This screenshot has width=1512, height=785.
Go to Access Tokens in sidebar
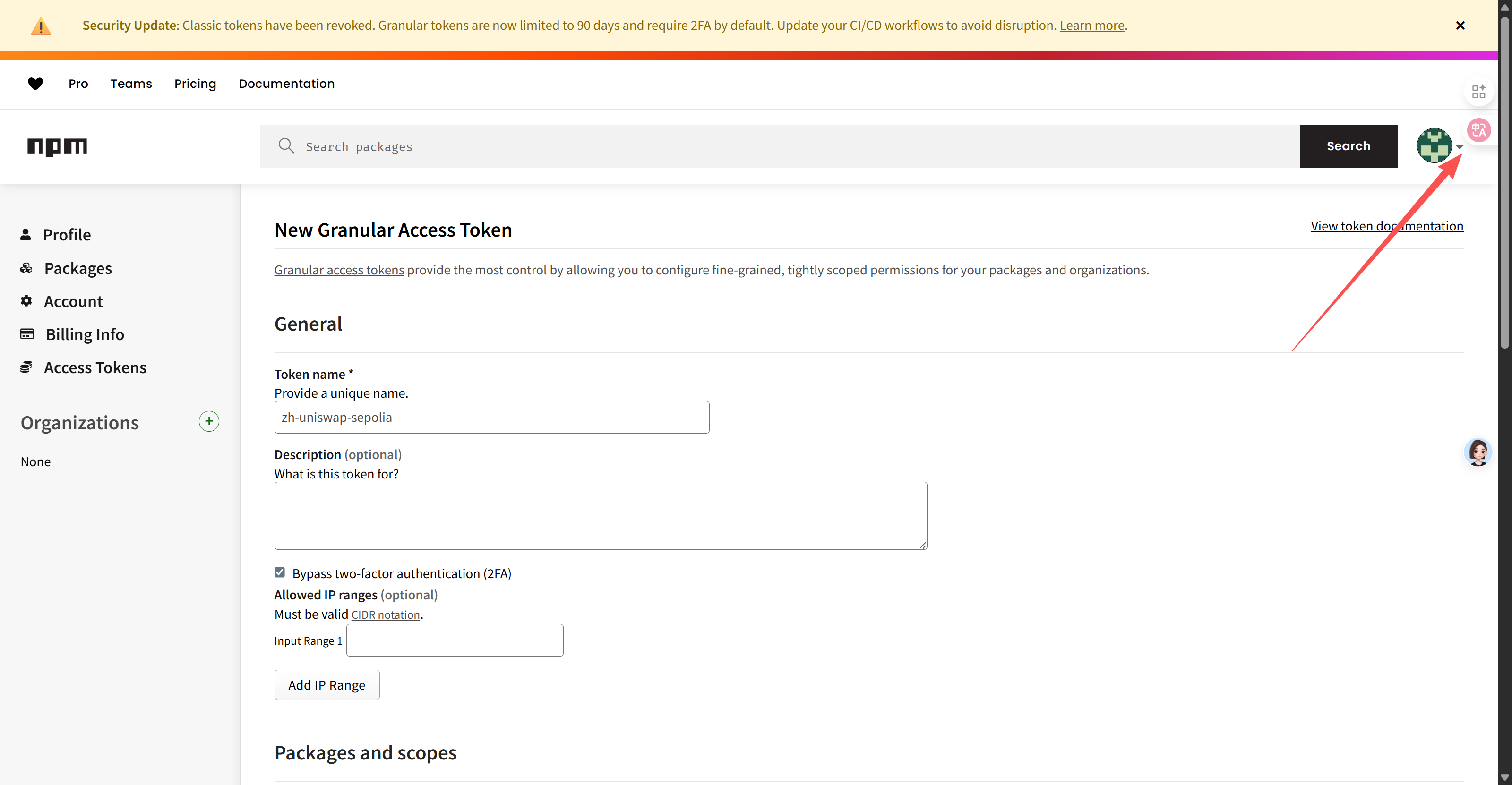[x=95, y=367]
